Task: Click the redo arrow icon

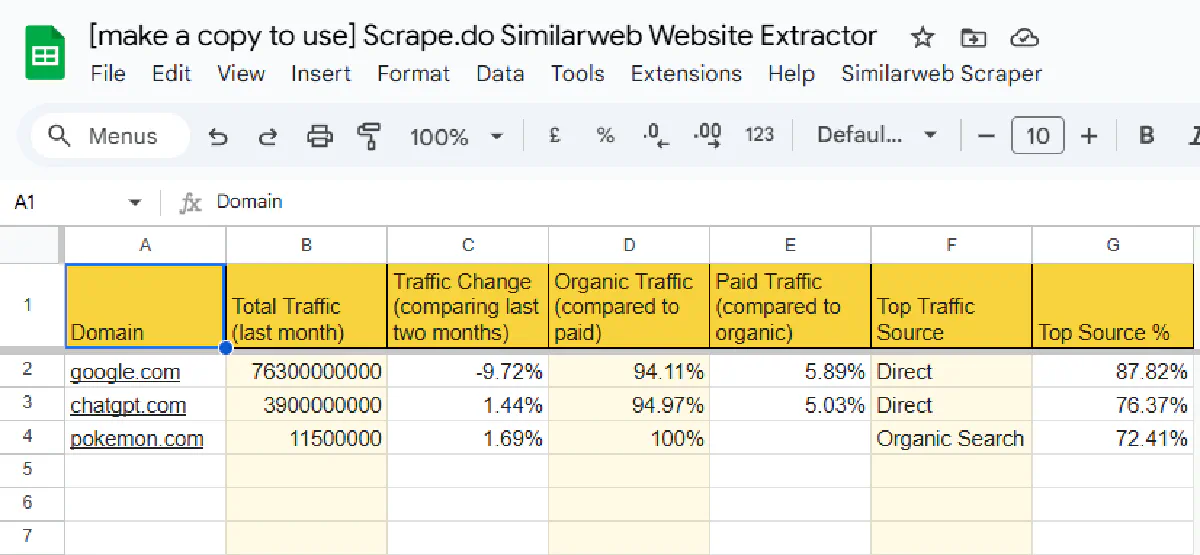Action: [x=267, y=136]
